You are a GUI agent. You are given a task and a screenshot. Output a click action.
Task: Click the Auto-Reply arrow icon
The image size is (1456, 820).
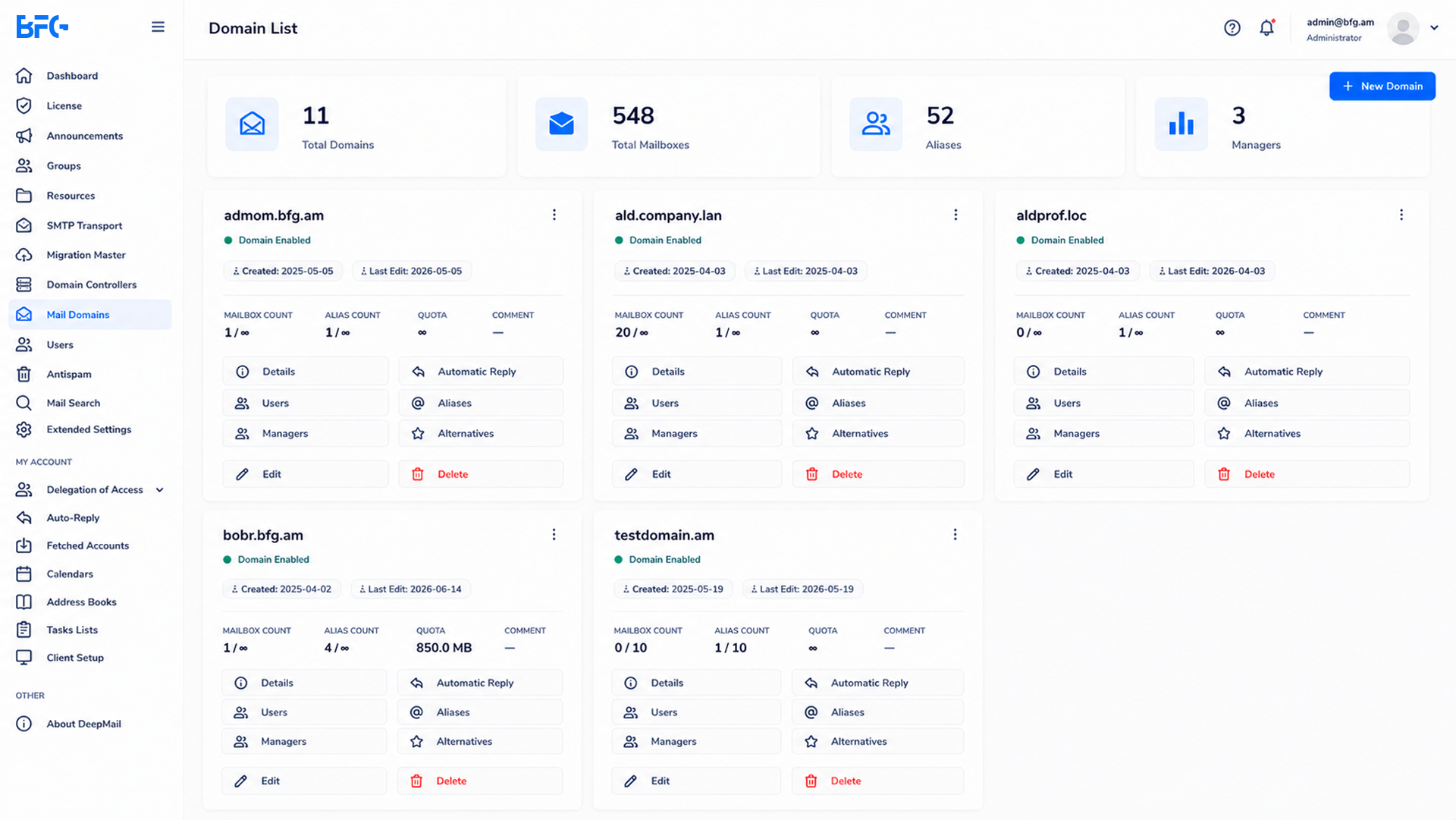(24, 517)
